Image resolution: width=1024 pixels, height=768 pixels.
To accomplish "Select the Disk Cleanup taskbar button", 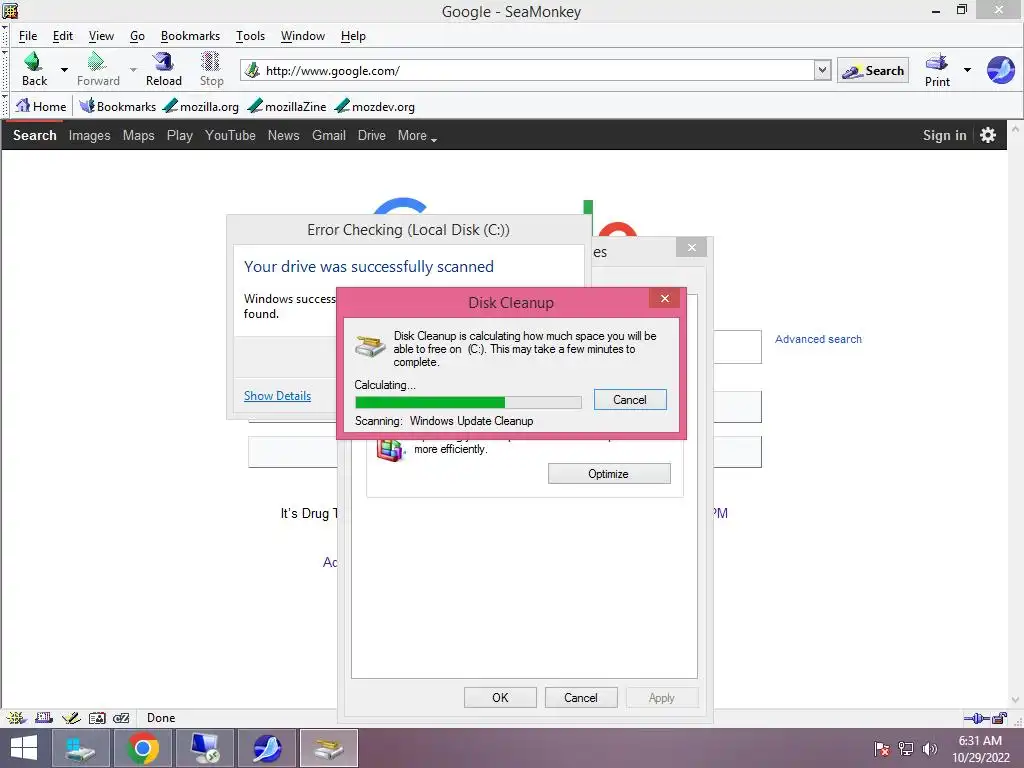I will (328, 748).
